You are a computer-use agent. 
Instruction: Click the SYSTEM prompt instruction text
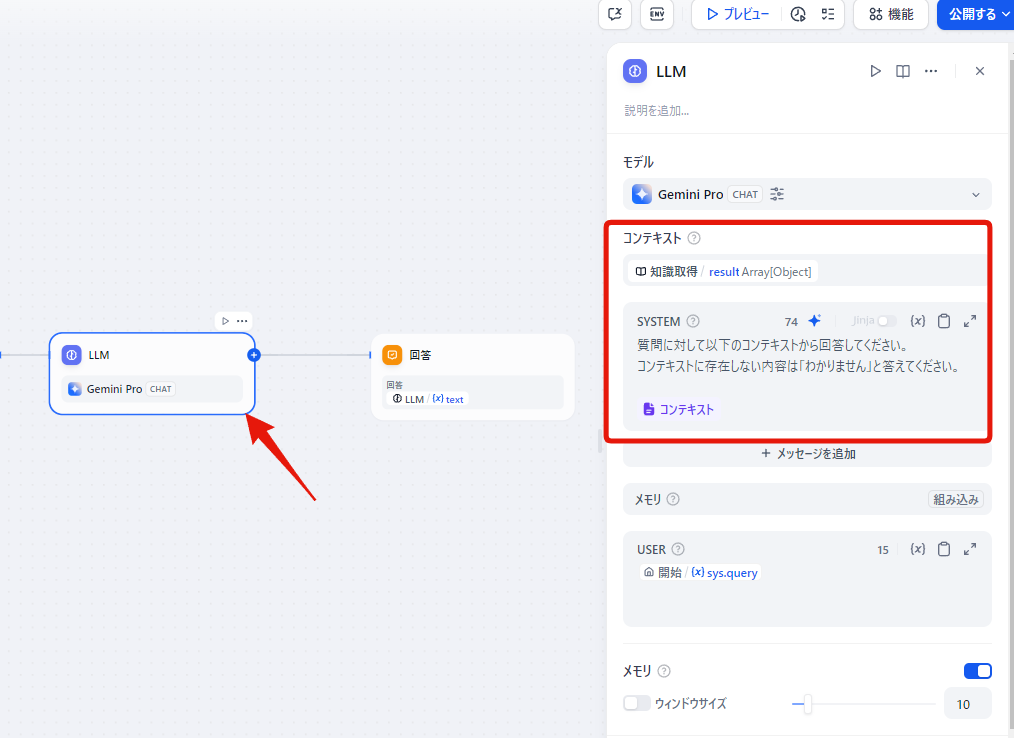click(798, 356)
